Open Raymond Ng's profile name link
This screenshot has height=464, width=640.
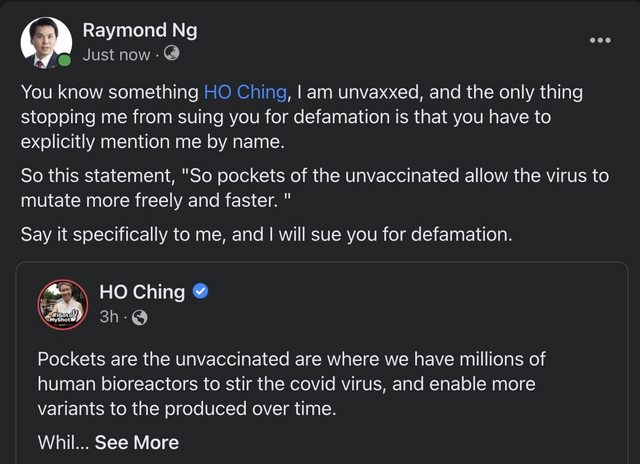pos(139,30)
